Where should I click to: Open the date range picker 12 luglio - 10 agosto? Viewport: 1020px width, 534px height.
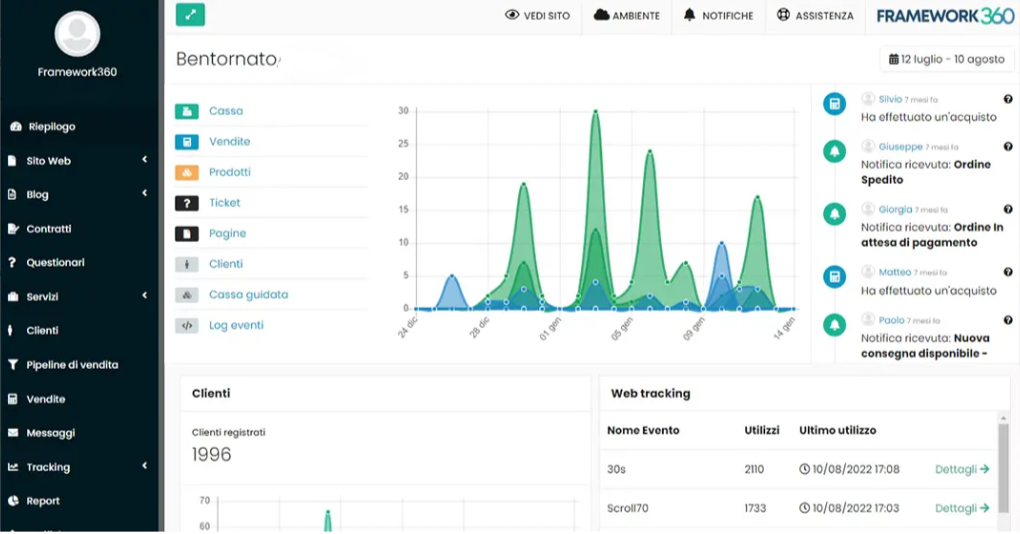pyautogui.click(x=946, y=59)
